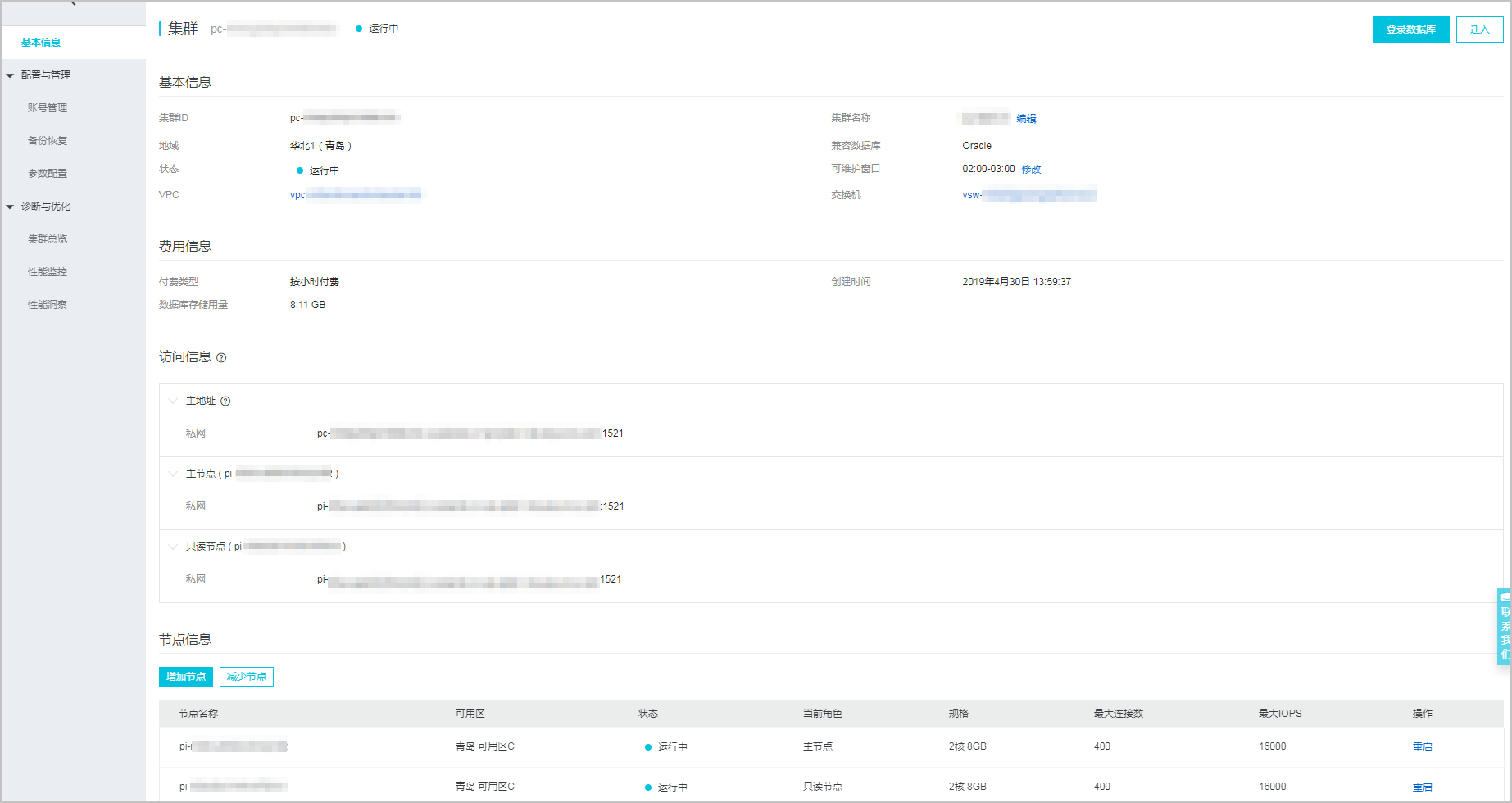
Task: Collapse the 主地址 section chevron
Action: coord(173,401)
